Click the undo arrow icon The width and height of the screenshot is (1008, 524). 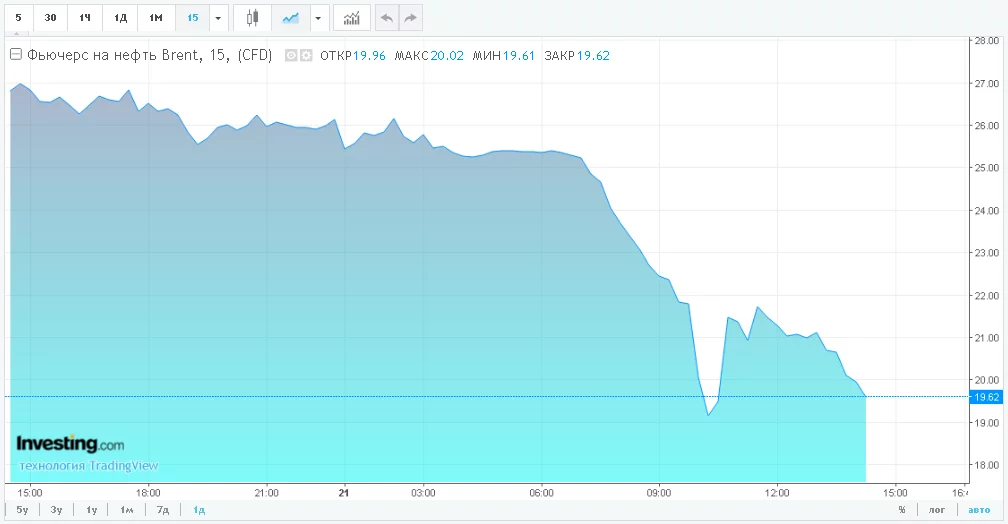386,17
